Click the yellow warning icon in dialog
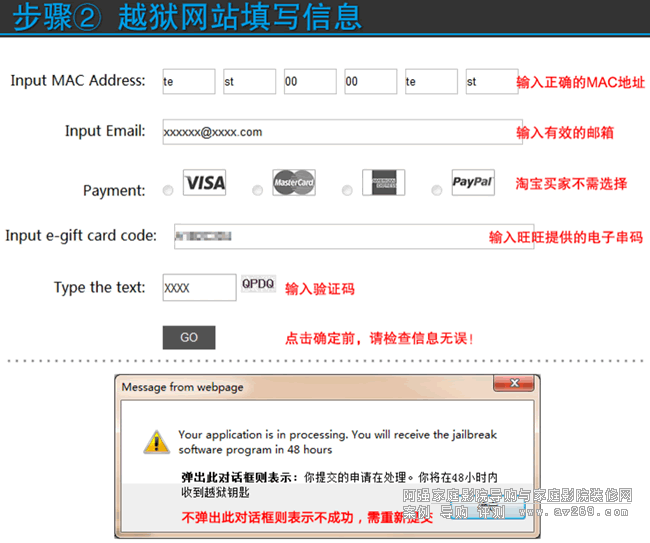 (x=155, y=441)
